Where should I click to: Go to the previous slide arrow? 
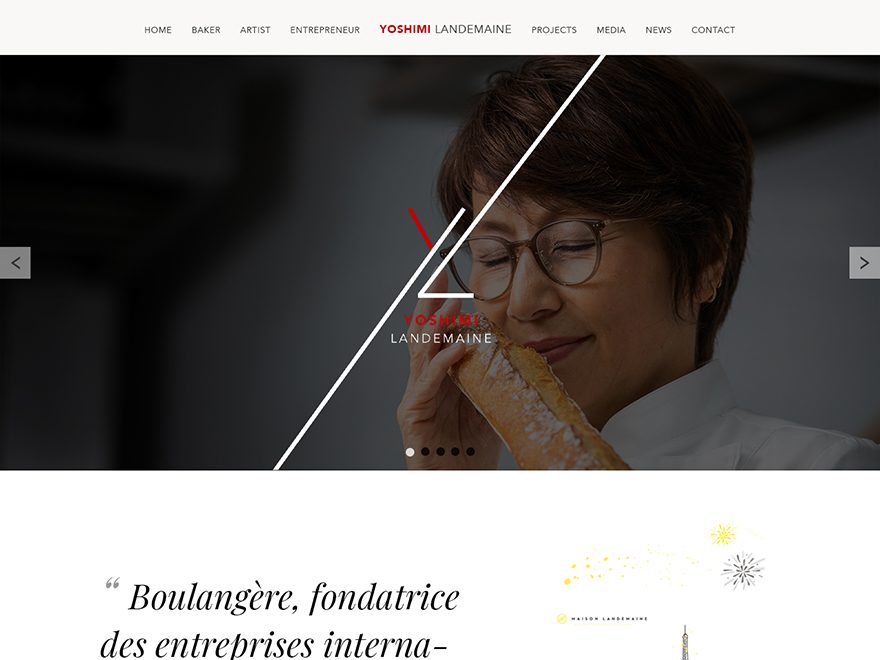coord(15,263)
